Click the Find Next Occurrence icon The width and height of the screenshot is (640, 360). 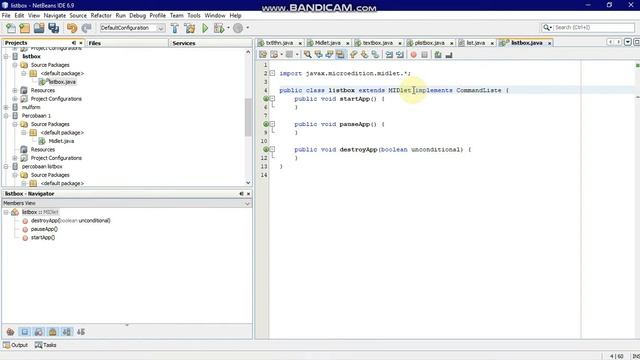tap(329, 54)
